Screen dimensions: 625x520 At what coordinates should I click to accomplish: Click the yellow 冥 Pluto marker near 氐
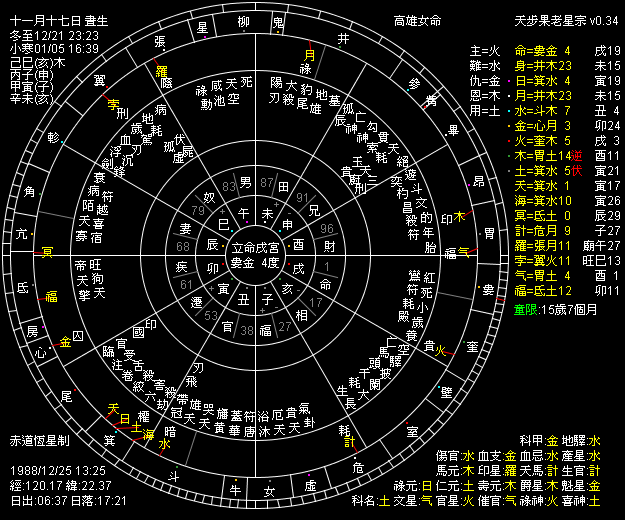(x=47, y=251)
